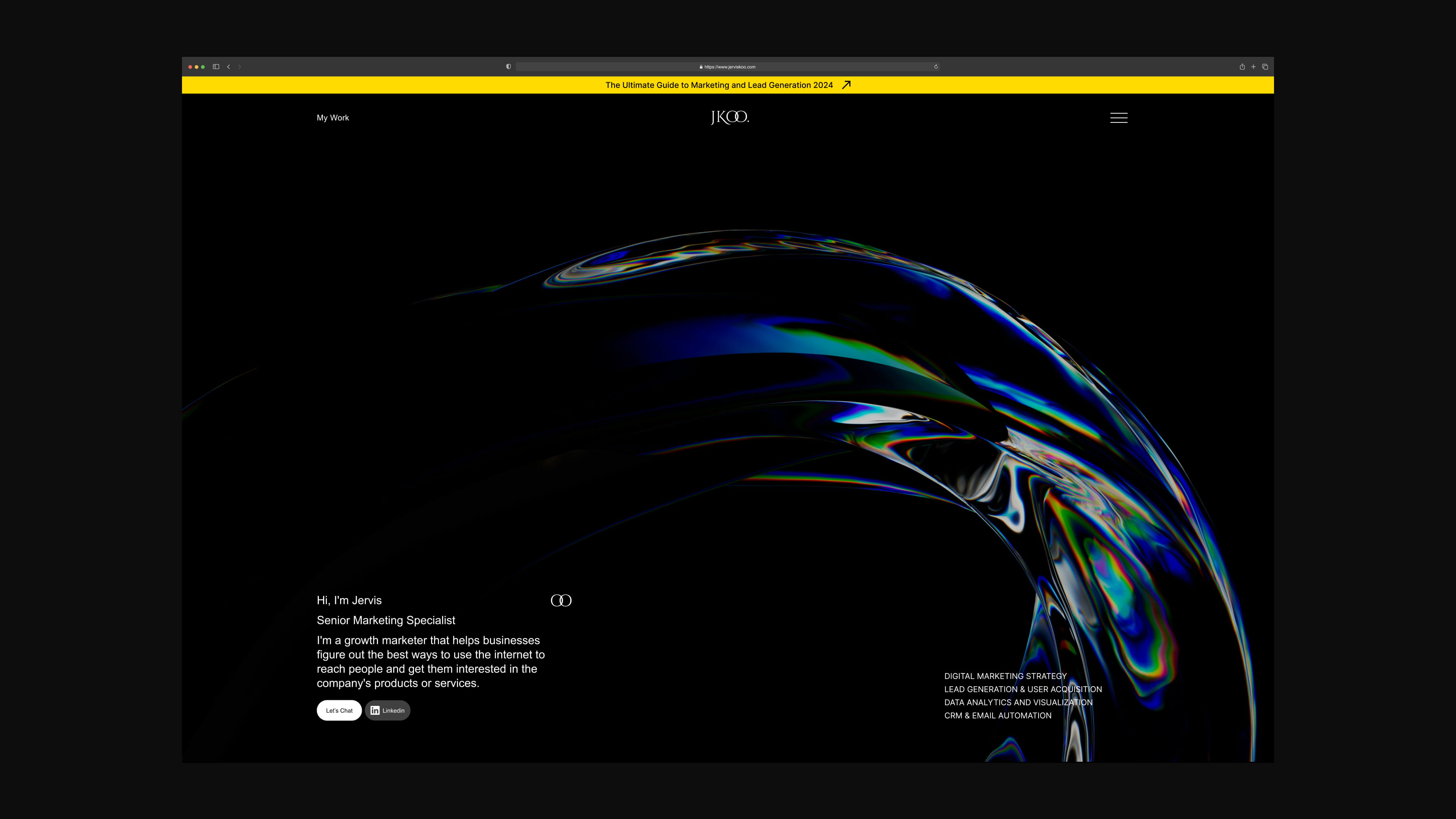Image resolution: width=1456 pixels, height=819 pixels.
Task: Click the privacy shield icon
Action: [x=508, y=67]
